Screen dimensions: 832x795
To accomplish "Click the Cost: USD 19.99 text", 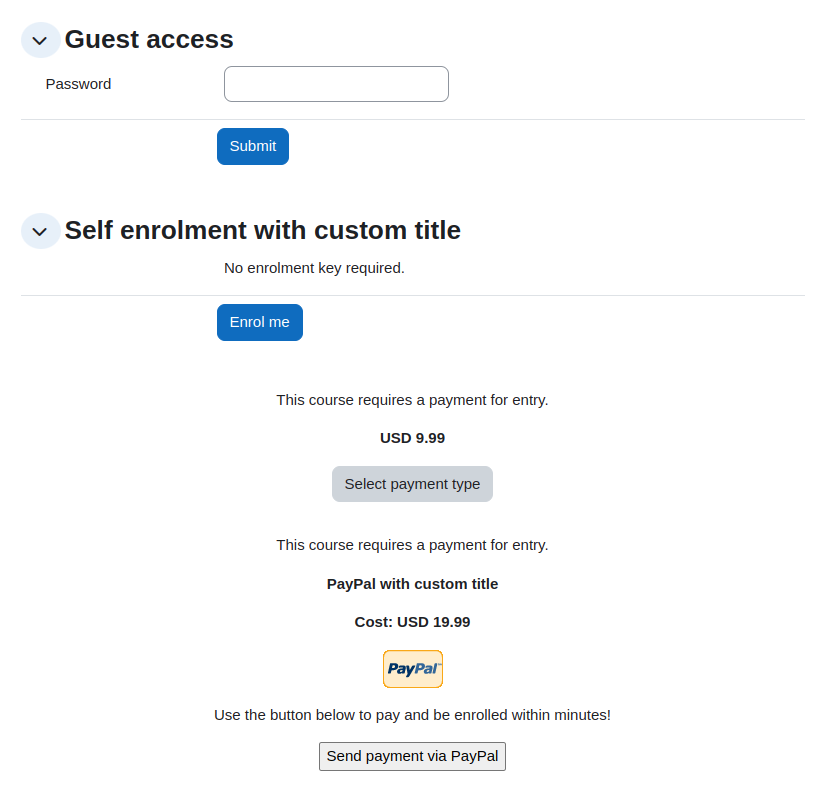I will coord(412,622).
